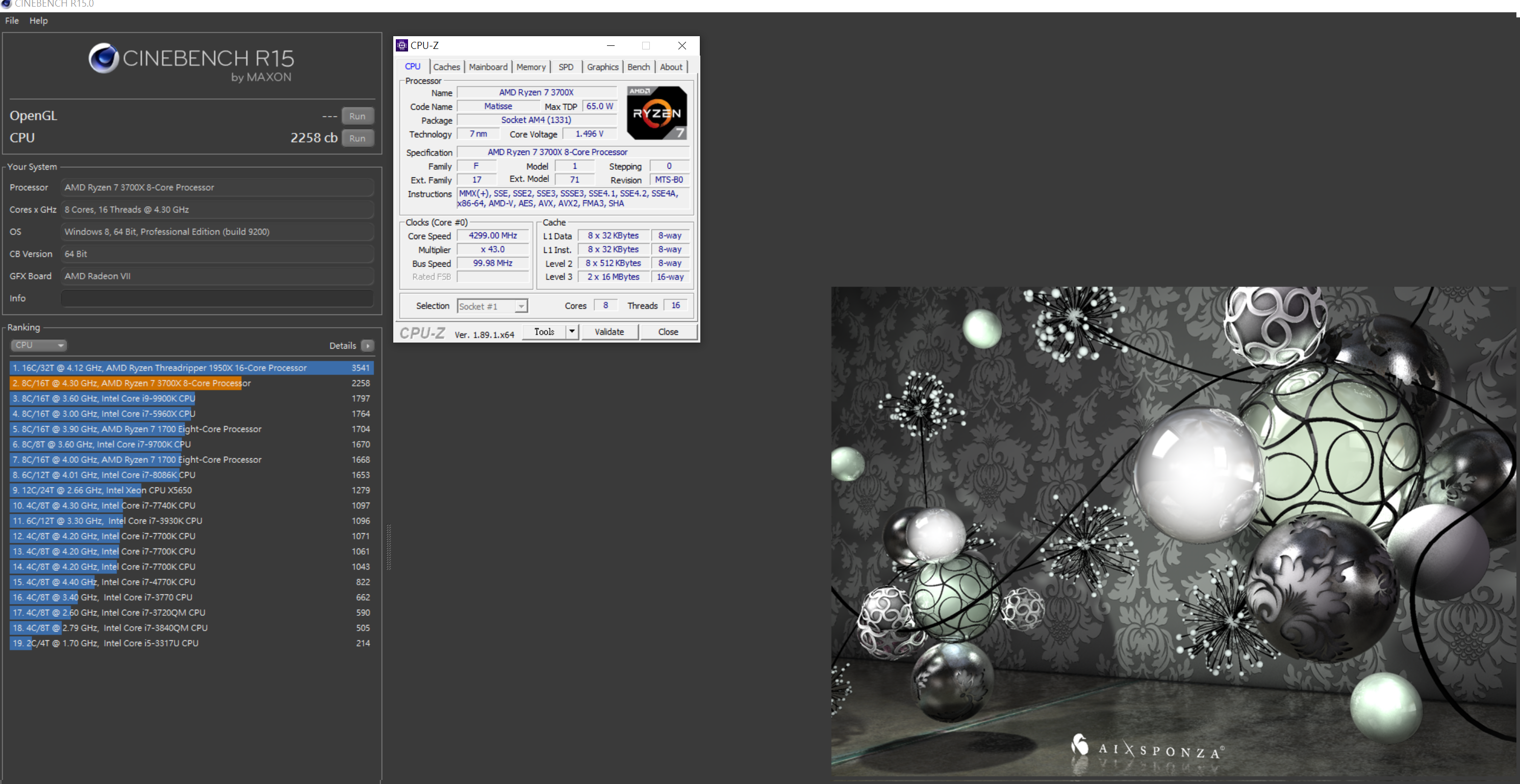Viewport: 1520px width, 784px height.
Task: Select ranking row Core i7-8086K 1653
Action: pyautogui.click(x=191, y=476)
